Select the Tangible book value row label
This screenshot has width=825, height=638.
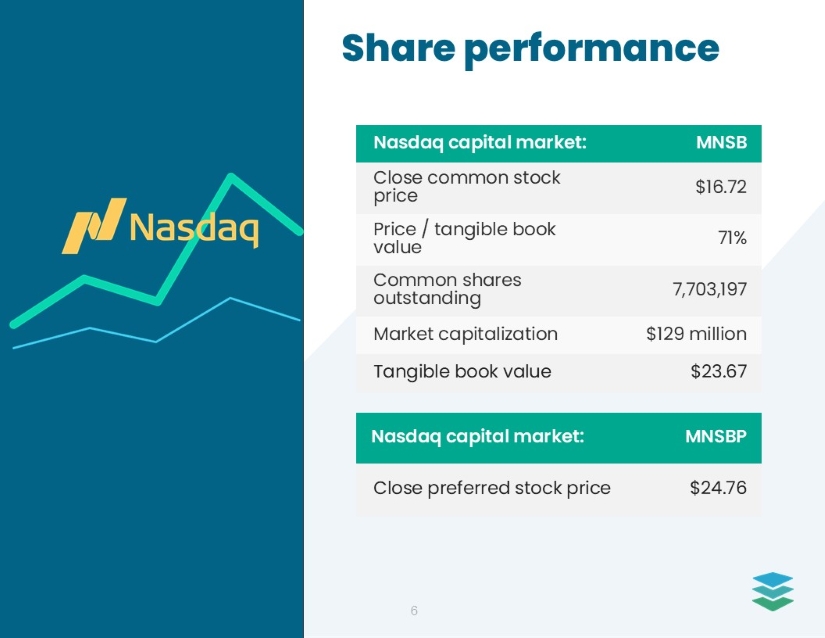(x=462, y=371)
